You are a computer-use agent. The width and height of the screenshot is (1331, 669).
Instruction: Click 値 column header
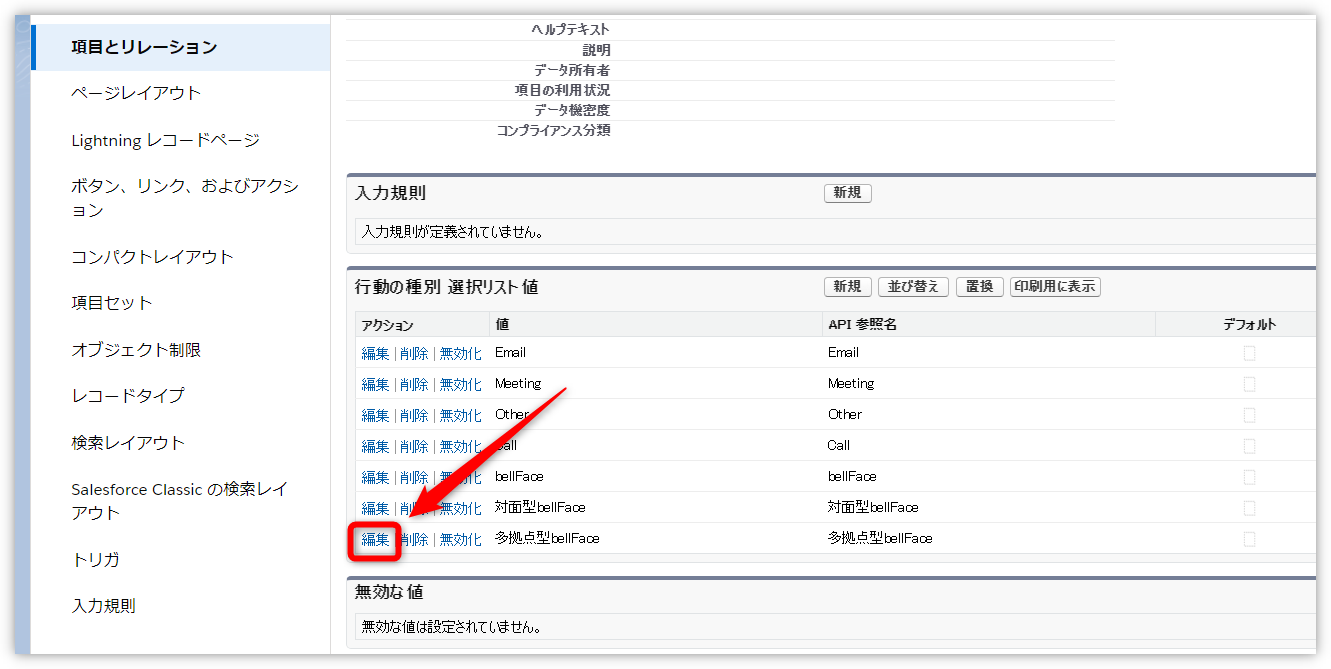[x=502, y=325]
